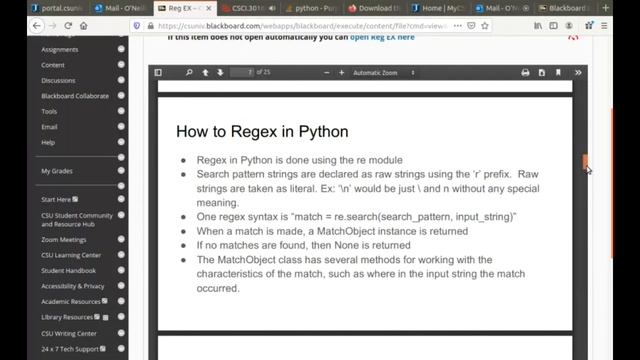The height and width of the screenshot is (360, 640).
Task: Open CSU Student Community and Resource Hub
Action: pos(77,220)
